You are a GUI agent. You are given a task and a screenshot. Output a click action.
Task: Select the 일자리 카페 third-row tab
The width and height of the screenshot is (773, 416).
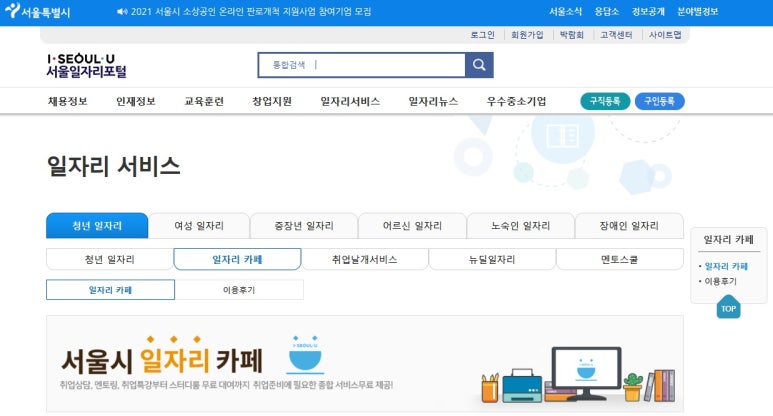(x=110, y=290)
